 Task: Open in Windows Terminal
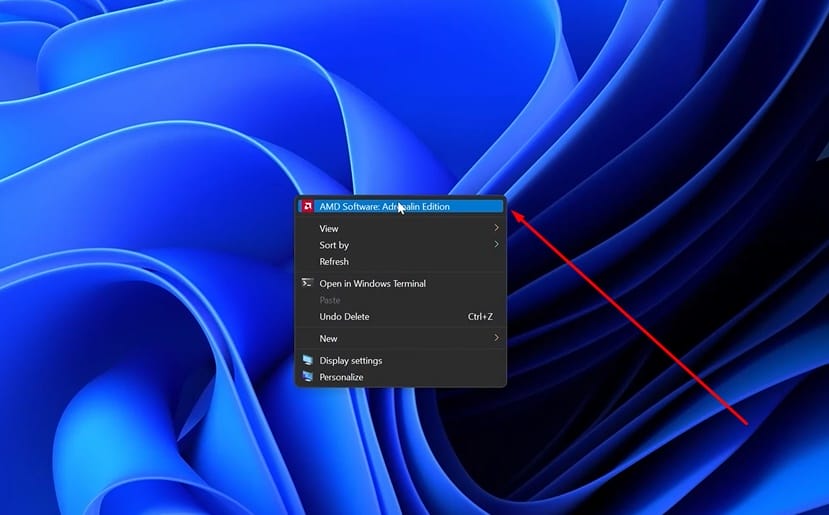(x=372, y=284)
